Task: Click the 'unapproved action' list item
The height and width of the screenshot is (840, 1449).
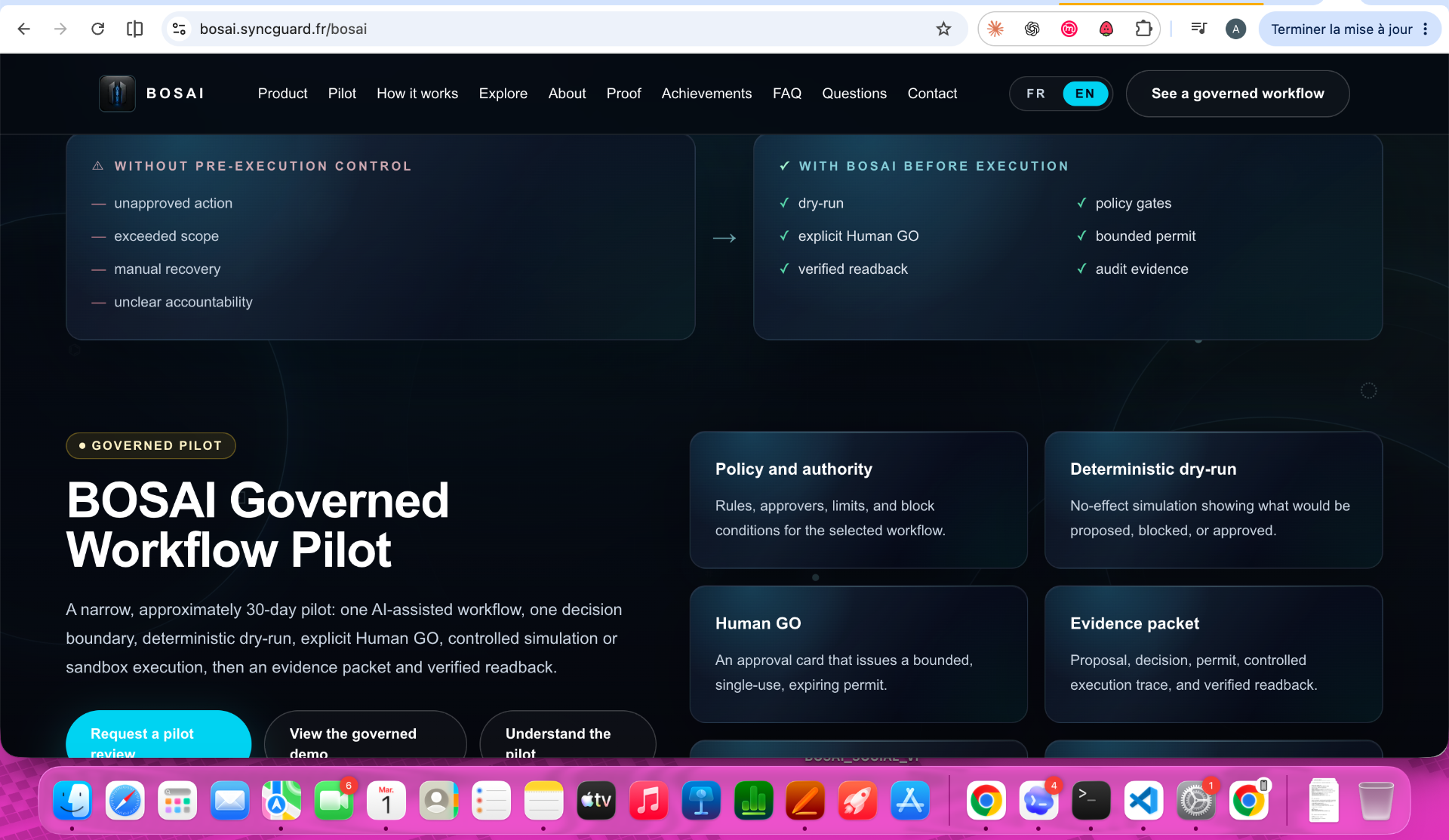Action: coord(173,203)
